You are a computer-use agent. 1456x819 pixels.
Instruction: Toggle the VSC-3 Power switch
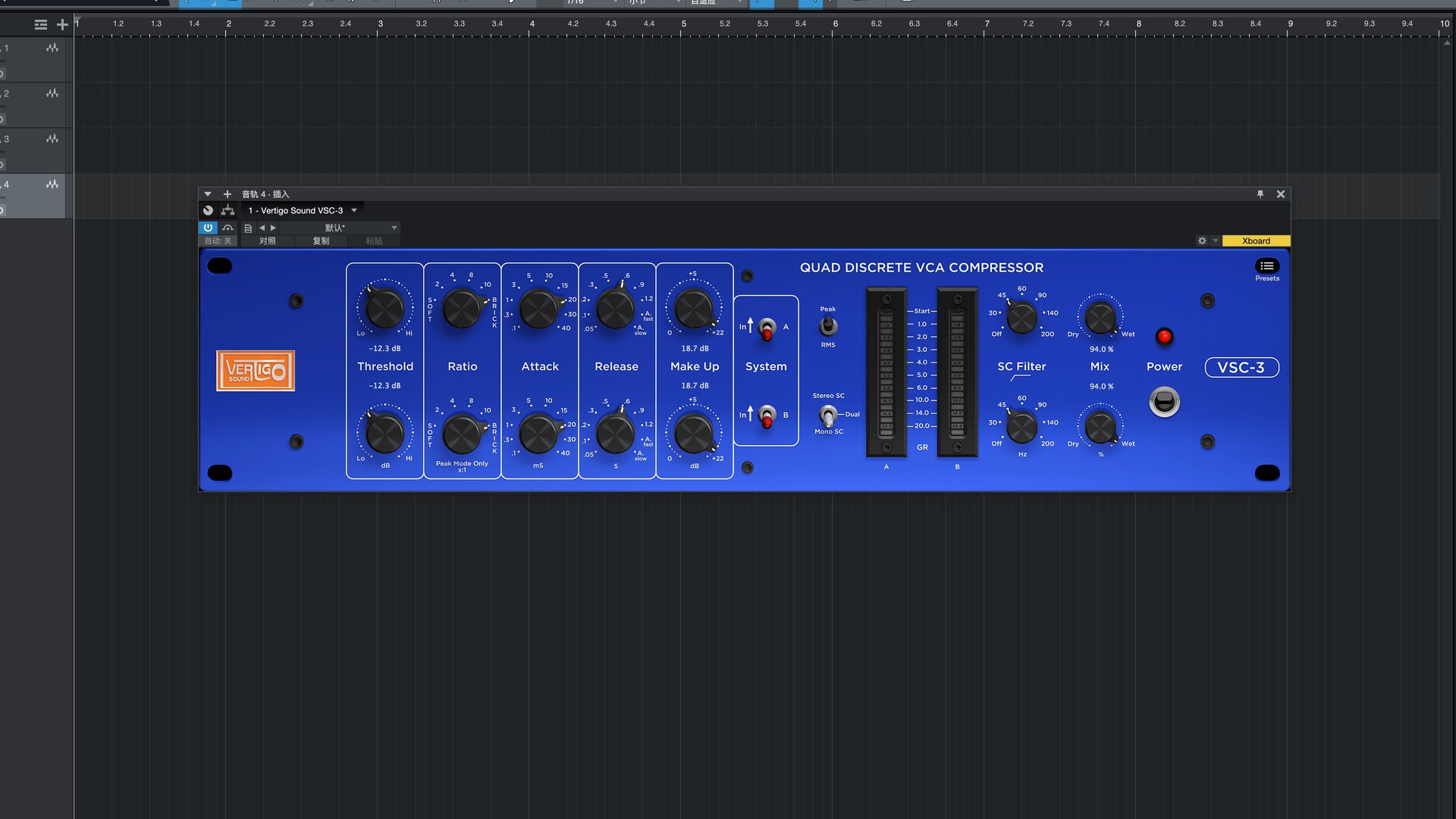click(1165, 402)
